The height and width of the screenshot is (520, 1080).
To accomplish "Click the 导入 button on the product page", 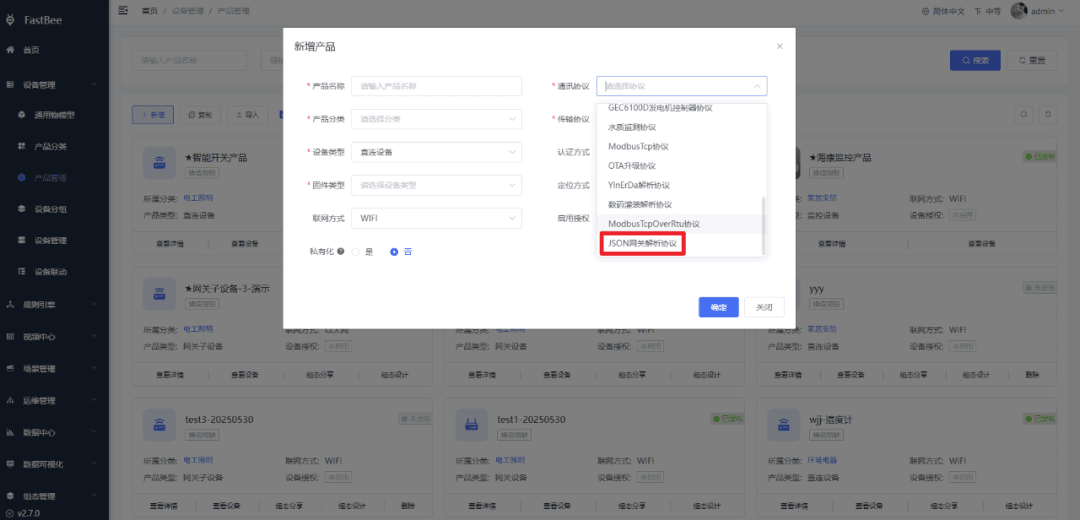I will (247, 115).
